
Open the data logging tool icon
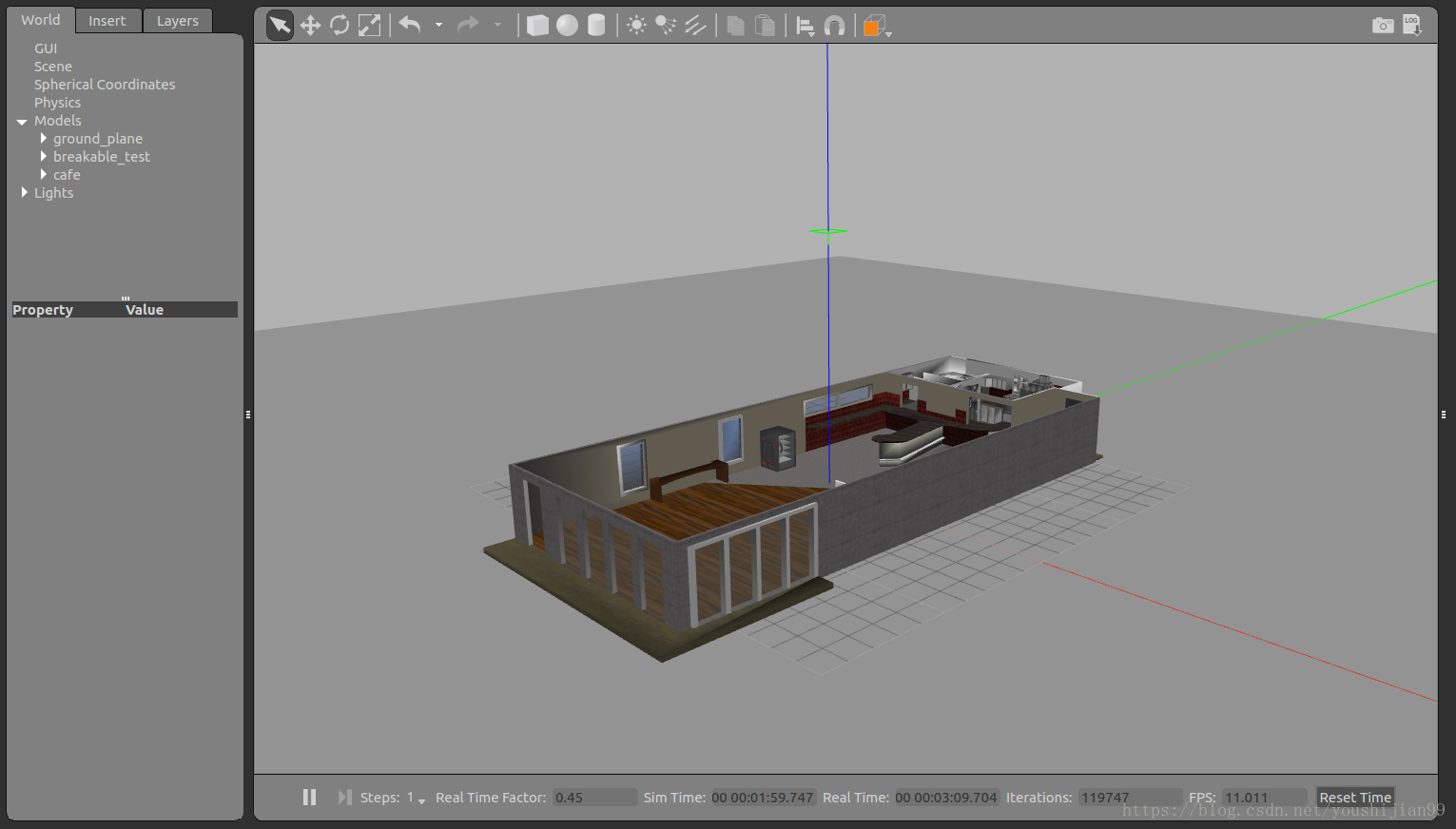(x=1412, y=25)
